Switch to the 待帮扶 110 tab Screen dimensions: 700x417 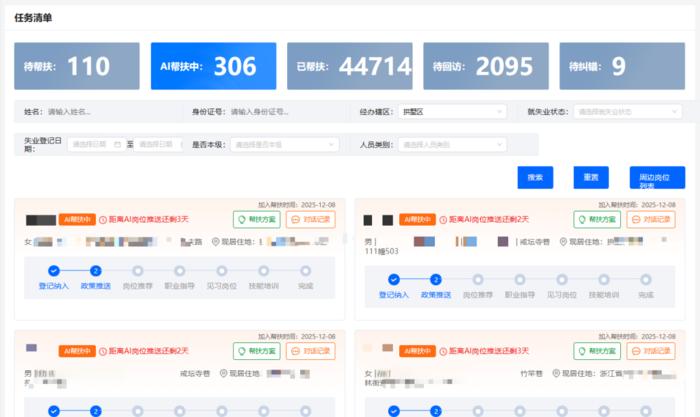[x=77, y=66]
